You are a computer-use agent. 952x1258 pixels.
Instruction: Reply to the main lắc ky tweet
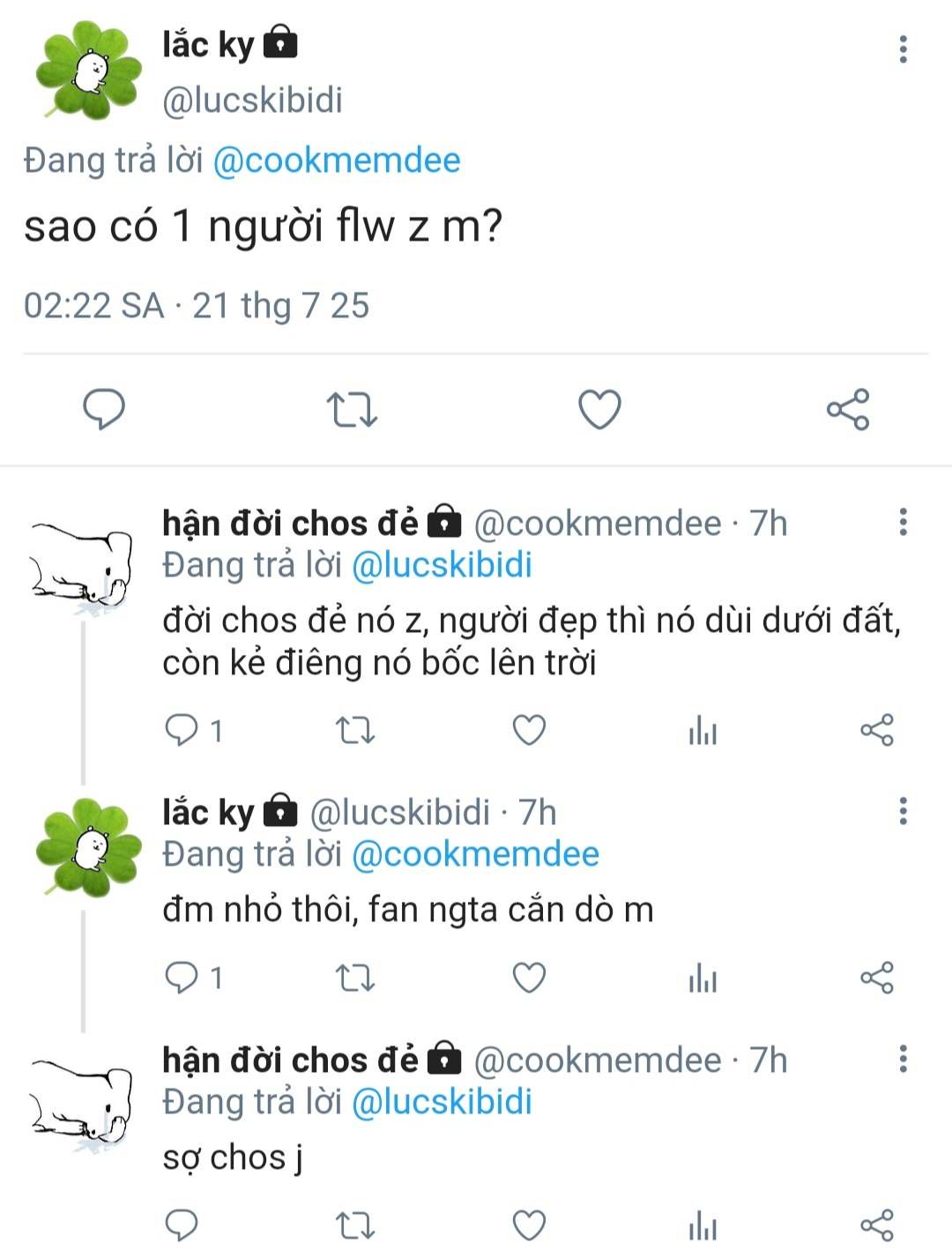pos(104,409)
